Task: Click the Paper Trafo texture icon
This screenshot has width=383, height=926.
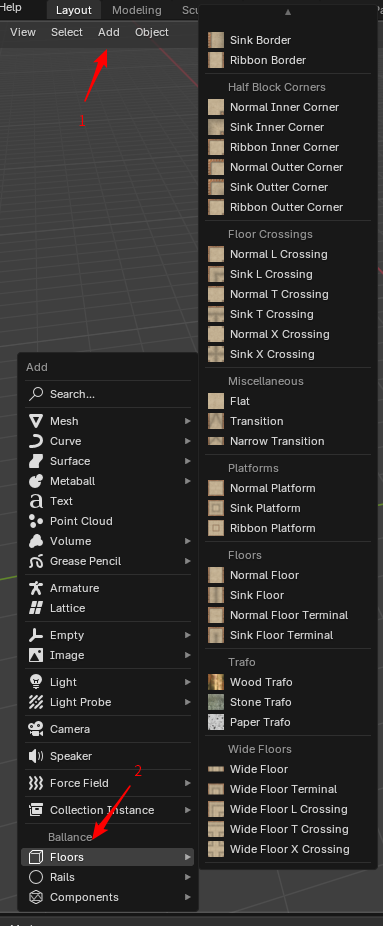Action: pos(216,722)
